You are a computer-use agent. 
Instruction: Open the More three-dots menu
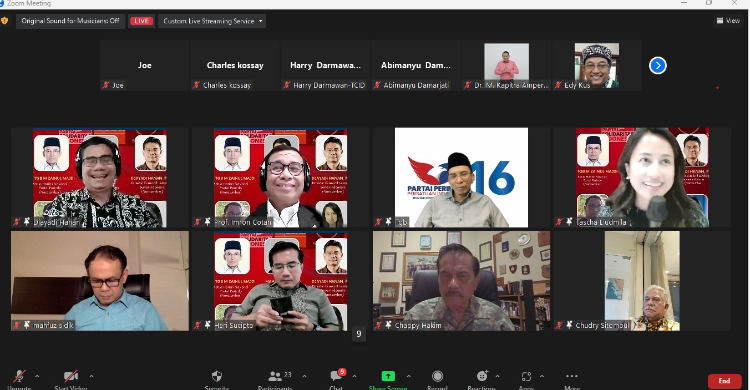point(572,376)
